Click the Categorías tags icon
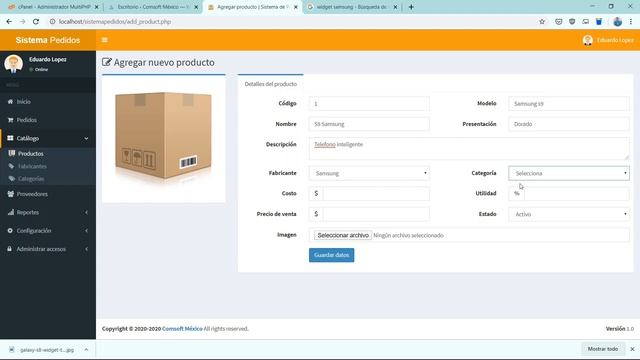This screenshot has width=640, height=360. coord(12,179)
